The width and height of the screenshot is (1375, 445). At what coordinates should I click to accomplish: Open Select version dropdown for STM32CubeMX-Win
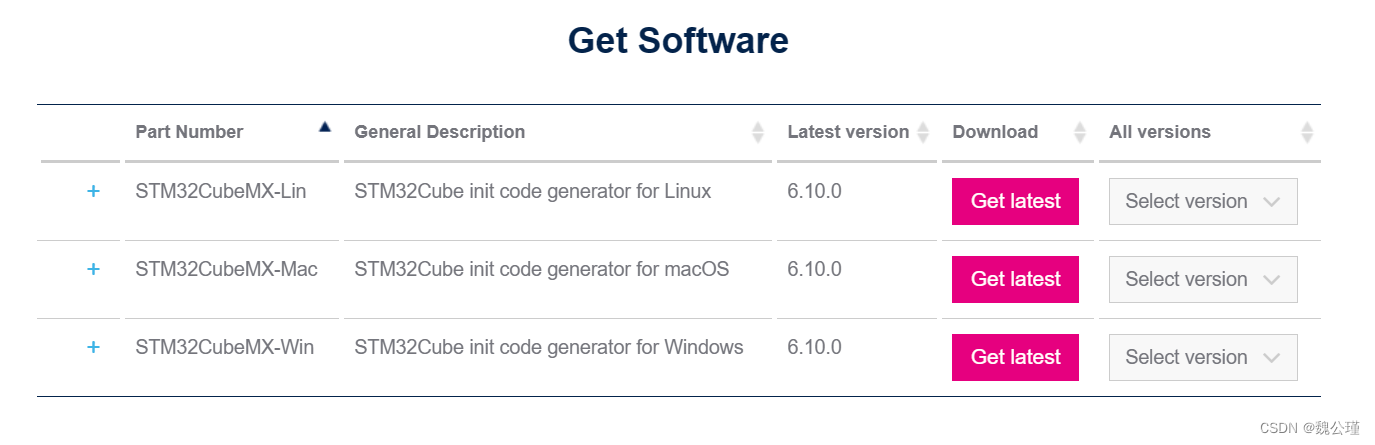click(1203, 357)
